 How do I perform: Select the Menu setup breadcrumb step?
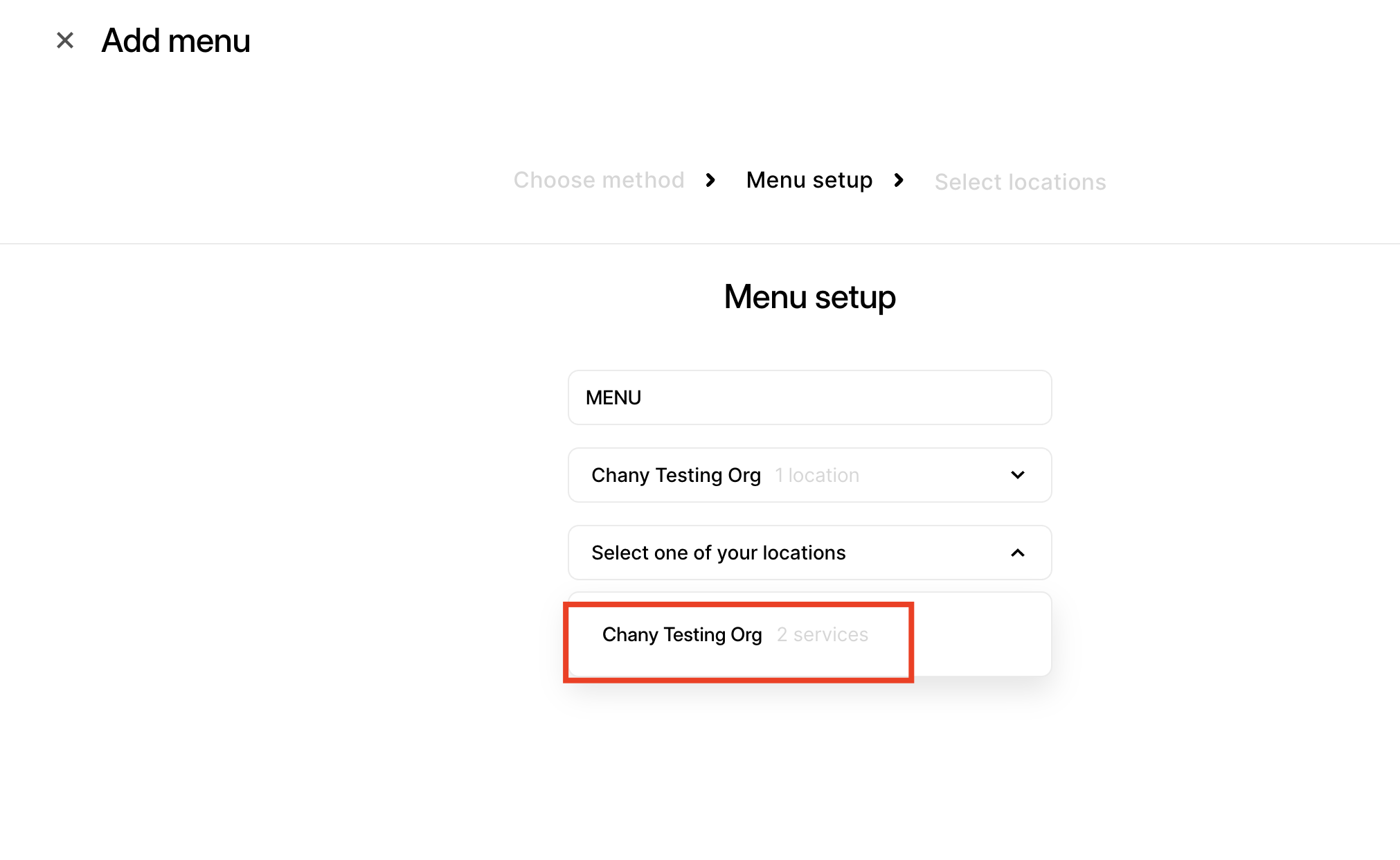pos(809,181)
